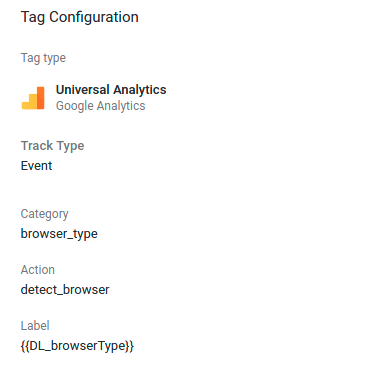Select the Action field label
The width and height of the screenshot is (387, 370).
click(x=38, y=270)
